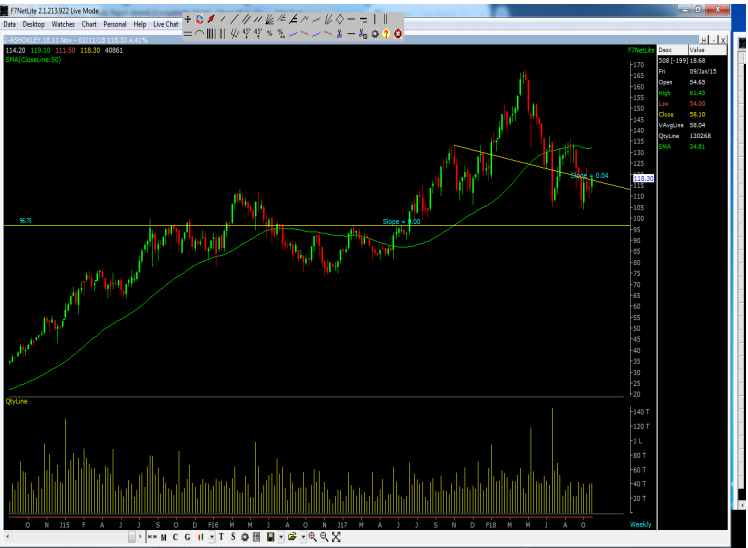Open the Personal menu
This screenshot has width=748, height=548.
[114, 24]
